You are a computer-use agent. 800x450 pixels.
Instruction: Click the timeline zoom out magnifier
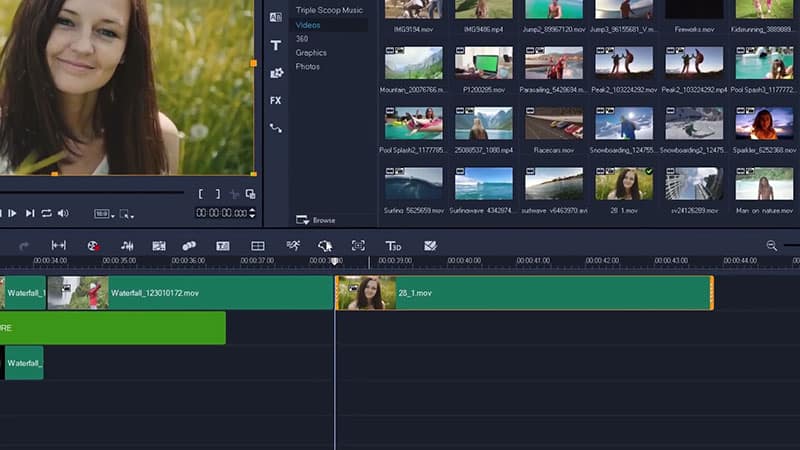[772, 246]
